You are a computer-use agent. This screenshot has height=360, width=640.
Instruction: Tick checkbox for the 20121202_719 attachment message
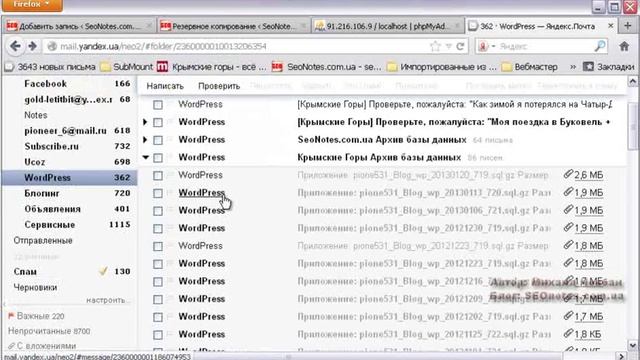pos(158,317)
